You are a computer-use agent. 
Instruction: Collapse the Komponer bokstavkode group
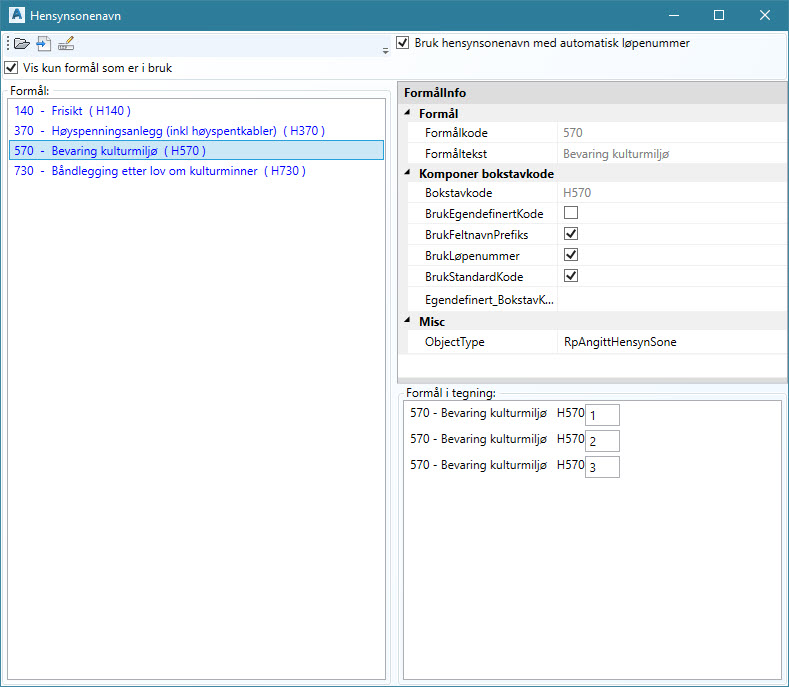408,173
